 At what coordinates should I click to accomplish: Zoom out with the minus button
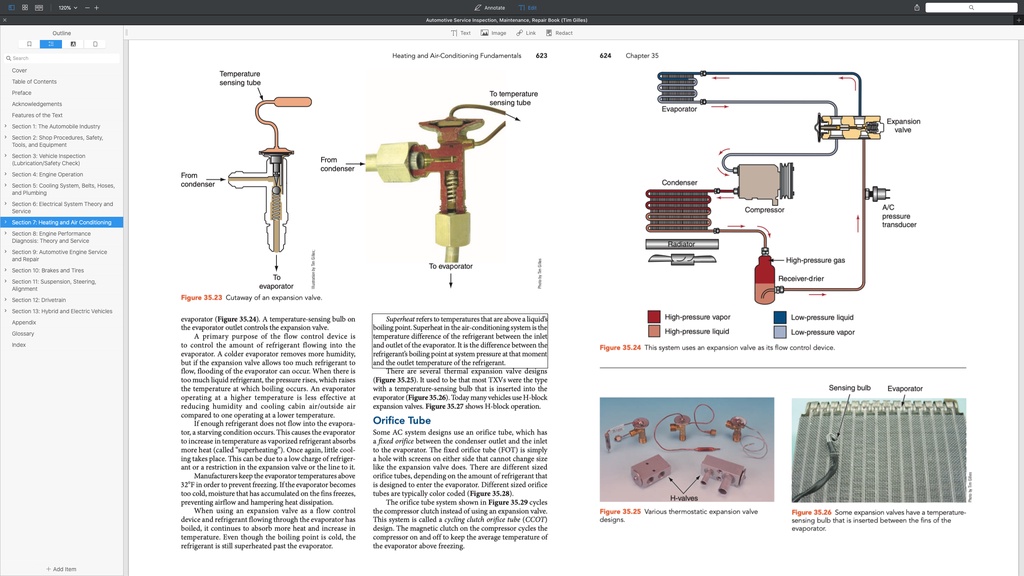(87, 8)
